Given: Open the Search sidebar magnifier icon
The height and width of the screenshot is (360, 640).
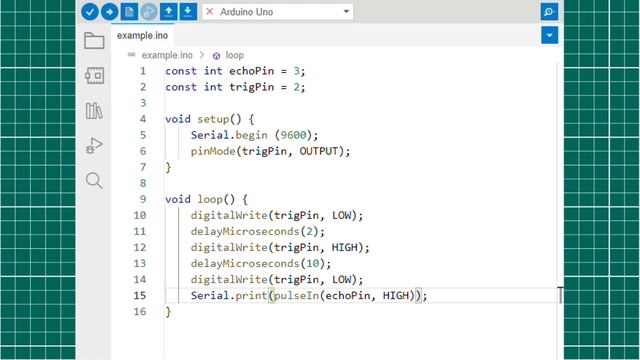Looking at the screenshot, I should 94,180.
